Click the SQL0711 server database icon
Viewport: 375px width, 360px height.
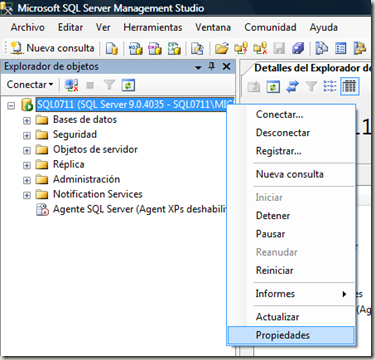[27, 105]
